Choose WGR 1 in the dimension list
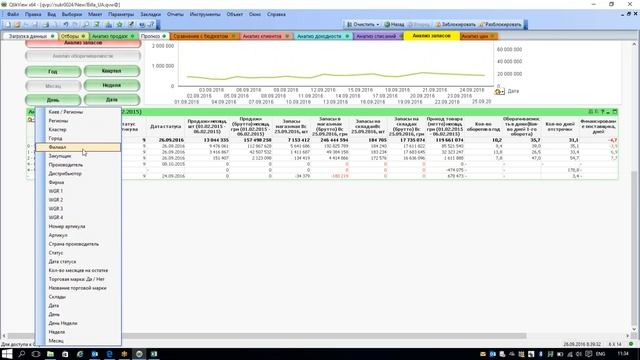640x360 pixels. (78, 191)
